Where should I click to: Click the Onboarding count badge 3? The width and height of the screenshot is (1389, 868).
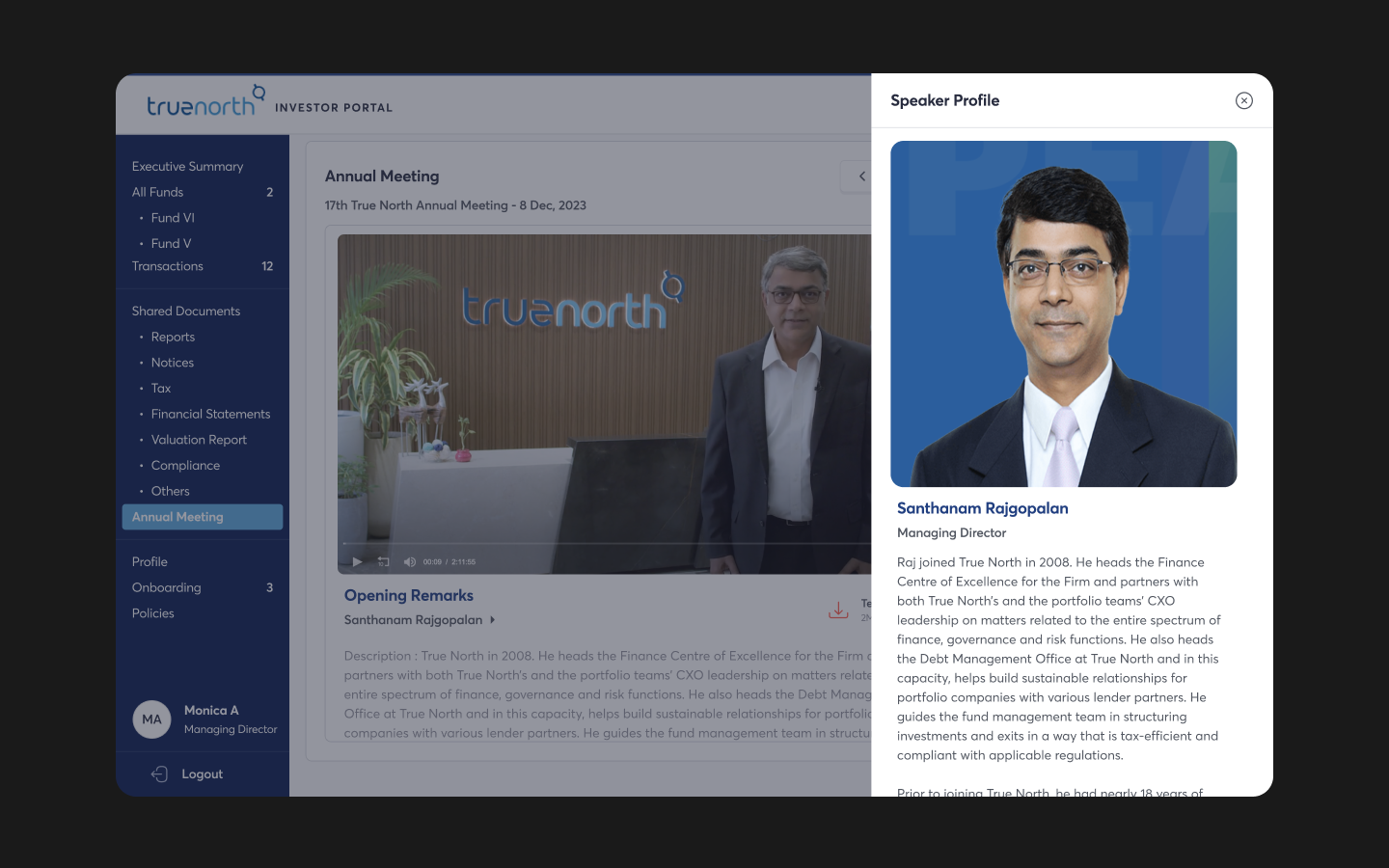269,587
